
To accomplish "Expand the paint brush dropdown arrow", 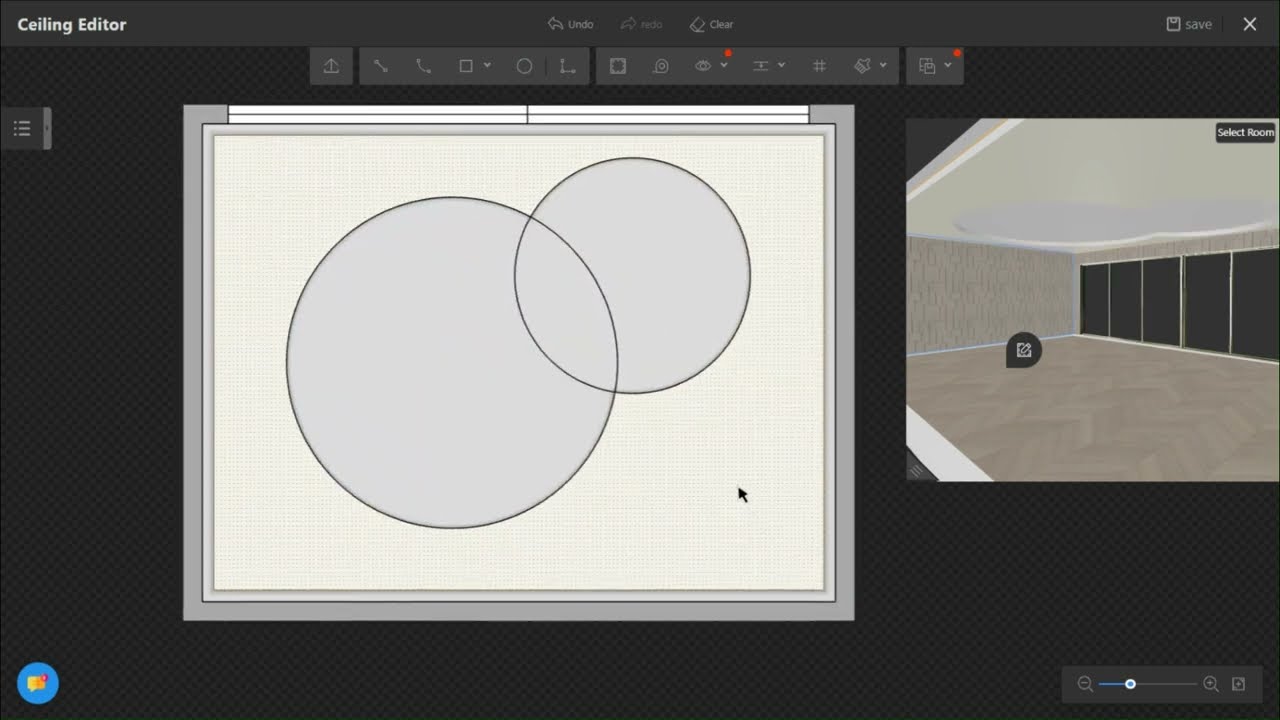I will [883, 66].
